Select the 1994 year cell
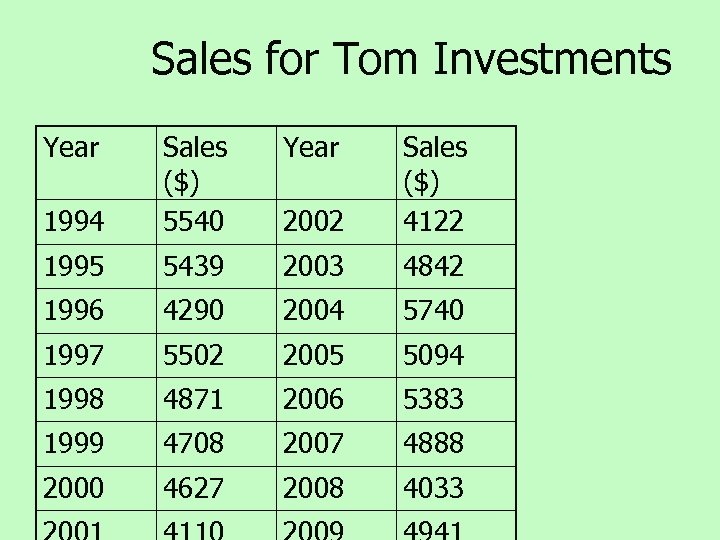The height and width of the screenshot is (540, 720). coord(73,221)
